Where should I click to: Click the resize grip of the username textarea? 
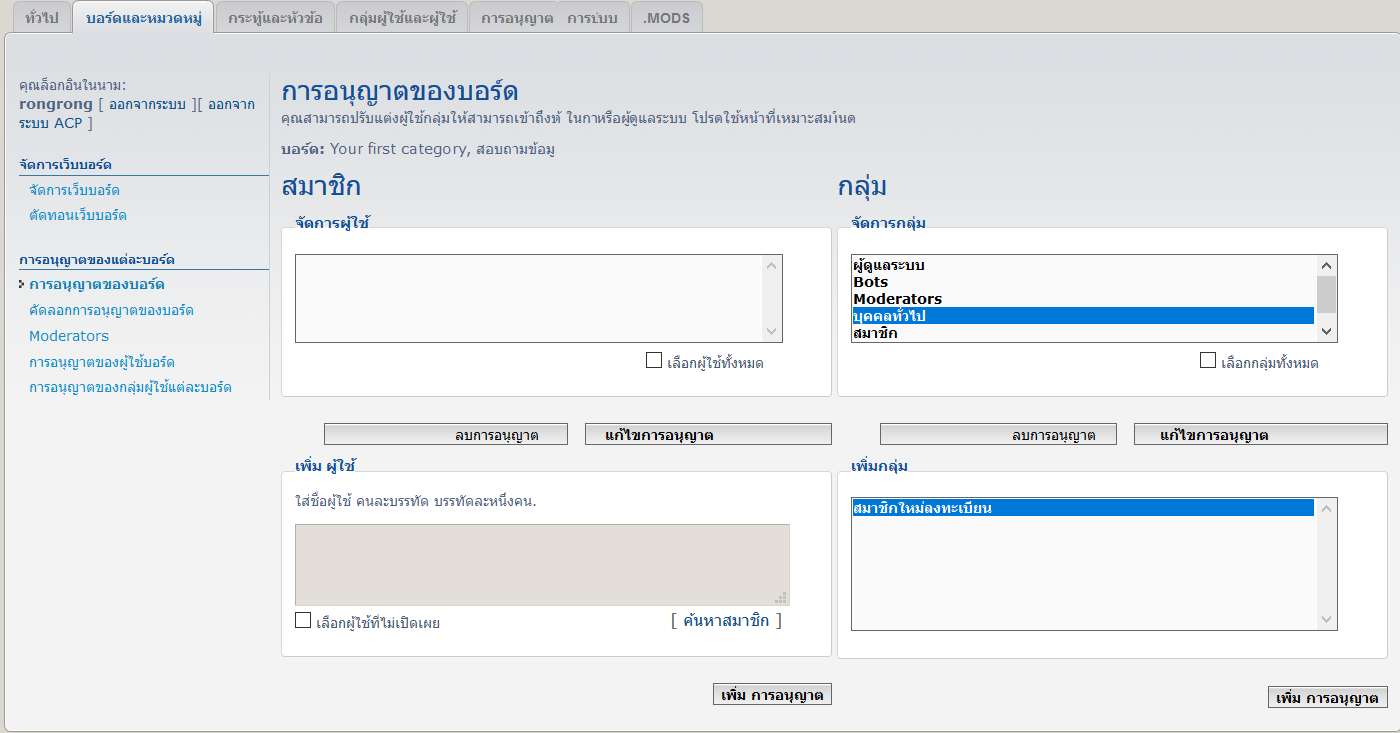click(x=782, y=598)
